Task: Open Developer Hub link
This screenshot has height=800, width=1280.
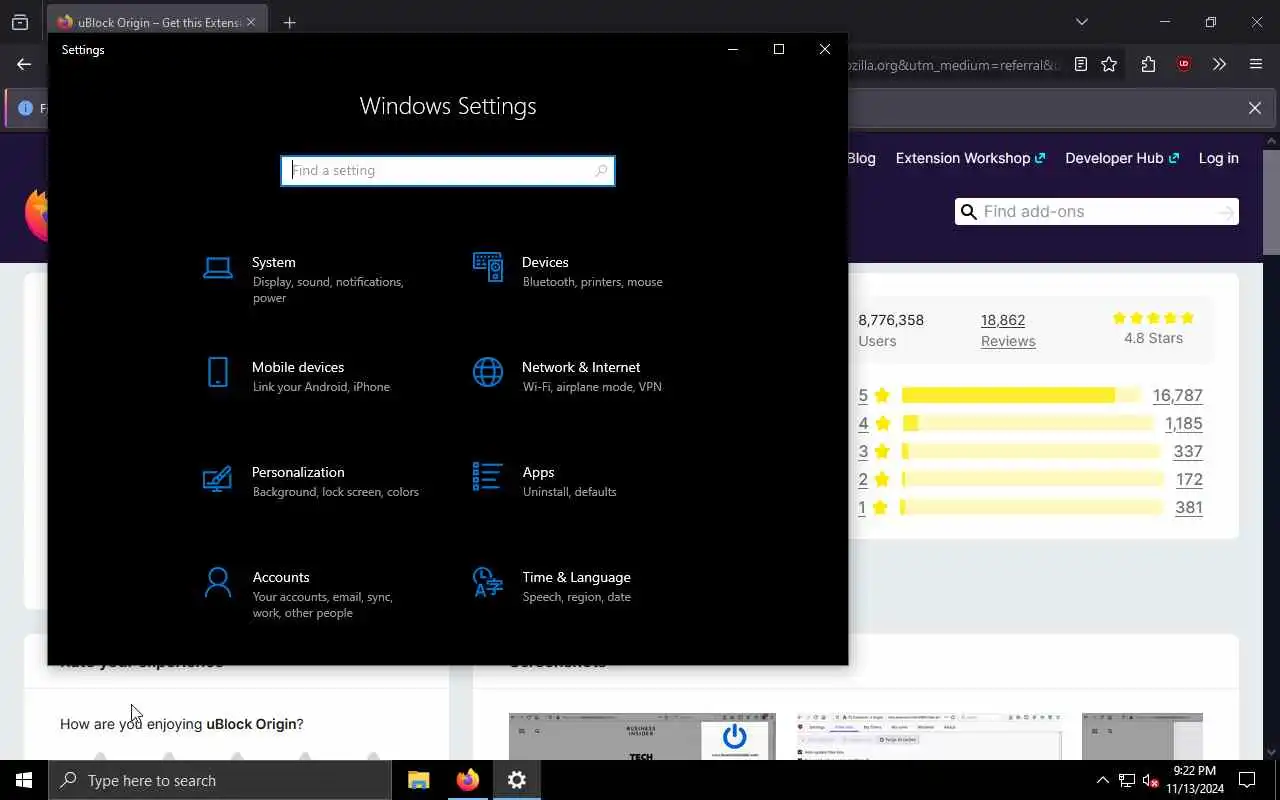Action: coord(1122,158)
